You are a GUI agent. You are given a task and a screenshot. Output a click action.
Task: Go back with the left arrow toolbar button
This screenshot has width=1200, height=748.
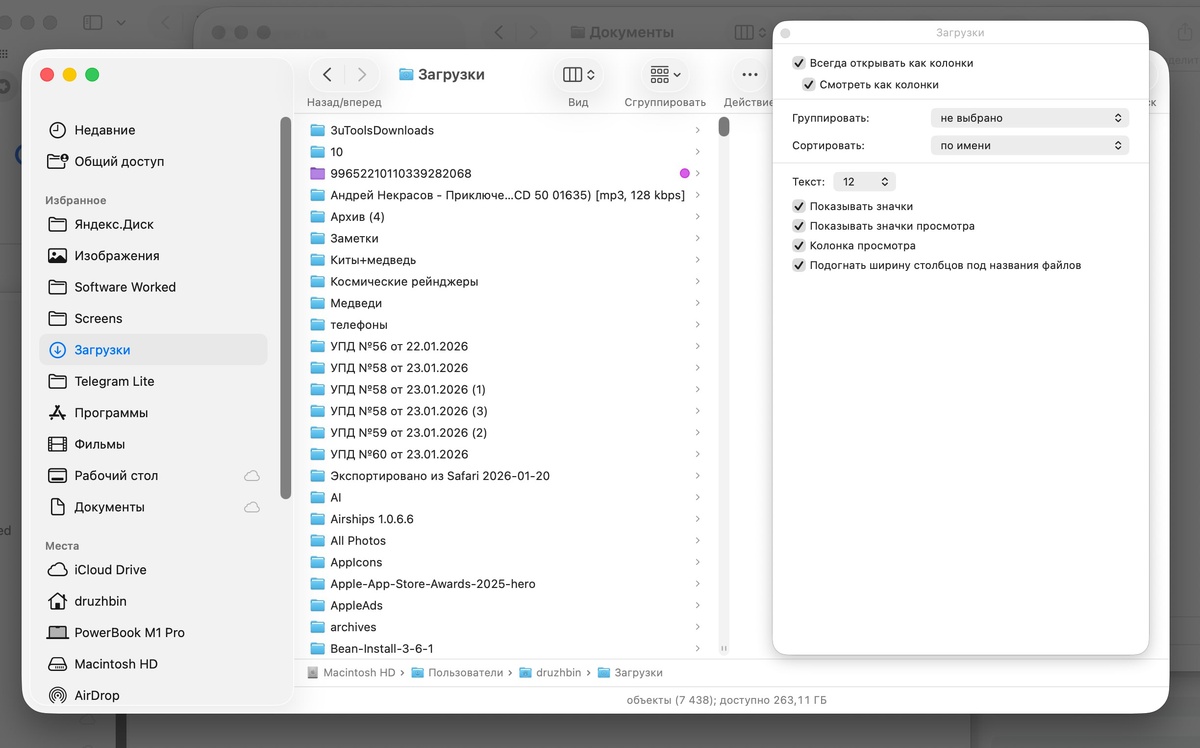pos(327,74)
